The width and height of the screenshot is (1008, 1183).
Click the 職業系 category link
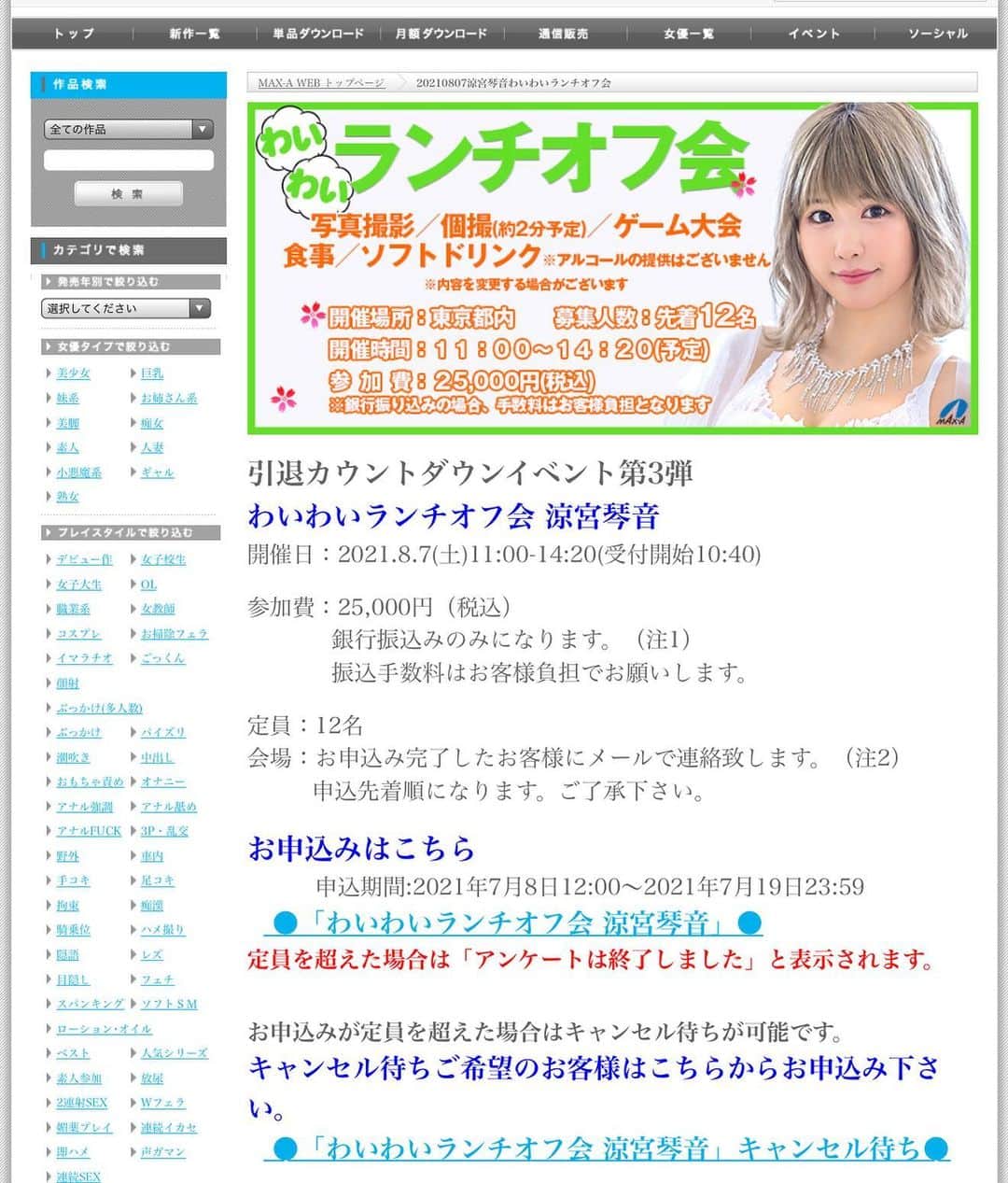pyautogui.click(x=73, y=609)
